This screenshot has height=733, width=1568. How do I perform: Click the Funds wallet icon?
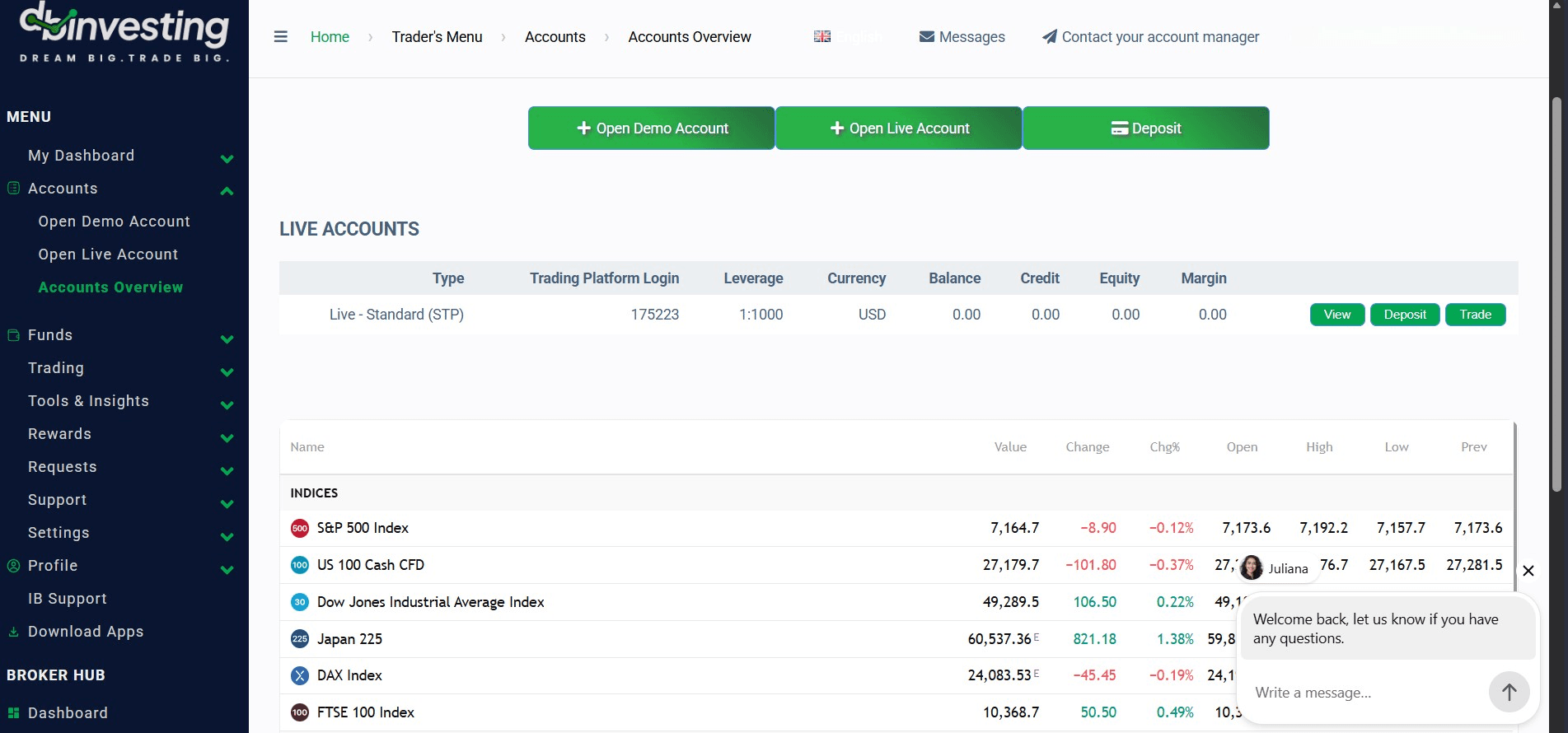click(14, 335)
